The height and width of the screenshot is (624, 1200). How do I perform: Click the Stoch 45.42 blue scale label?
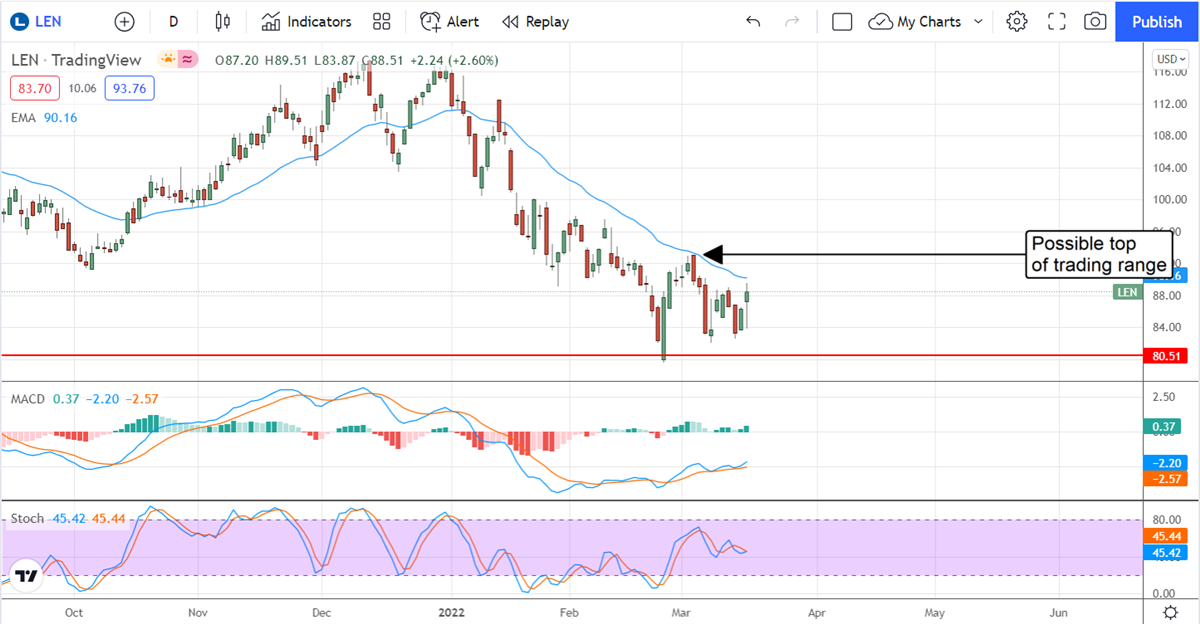click(1166, 551)
